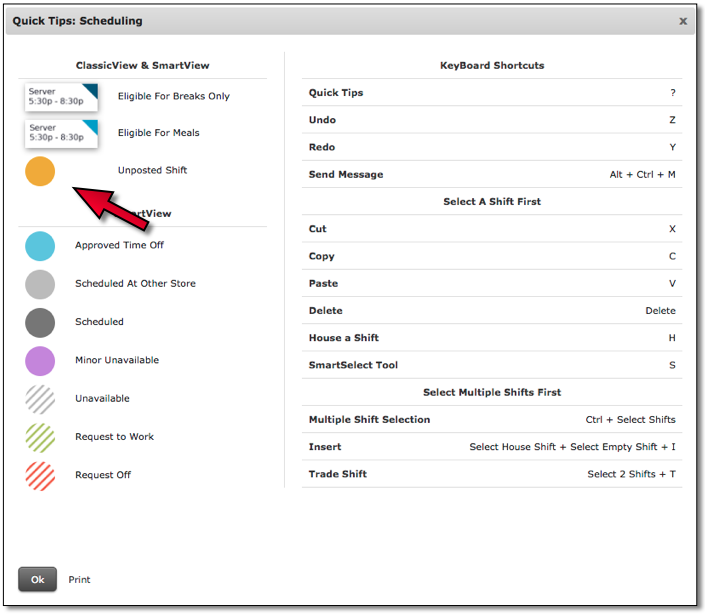
Task: Click the Quick Tips: Scheduling title
Action: pyautogui.click(x=77, y=21)
